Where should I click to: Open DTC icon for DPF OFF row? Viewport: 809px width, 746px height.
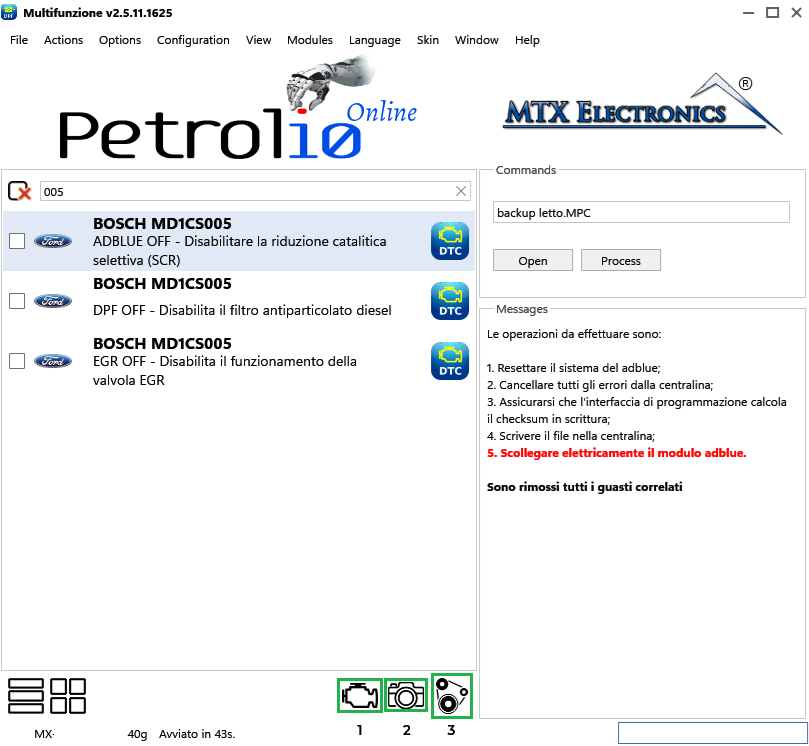(450, 301)
